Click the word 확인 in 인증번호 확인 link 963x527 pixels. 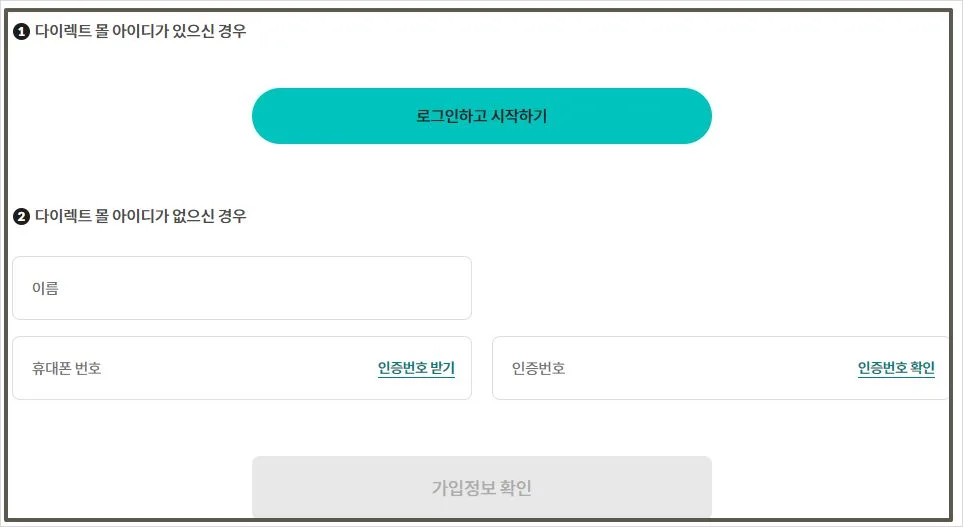pos(922,368)
